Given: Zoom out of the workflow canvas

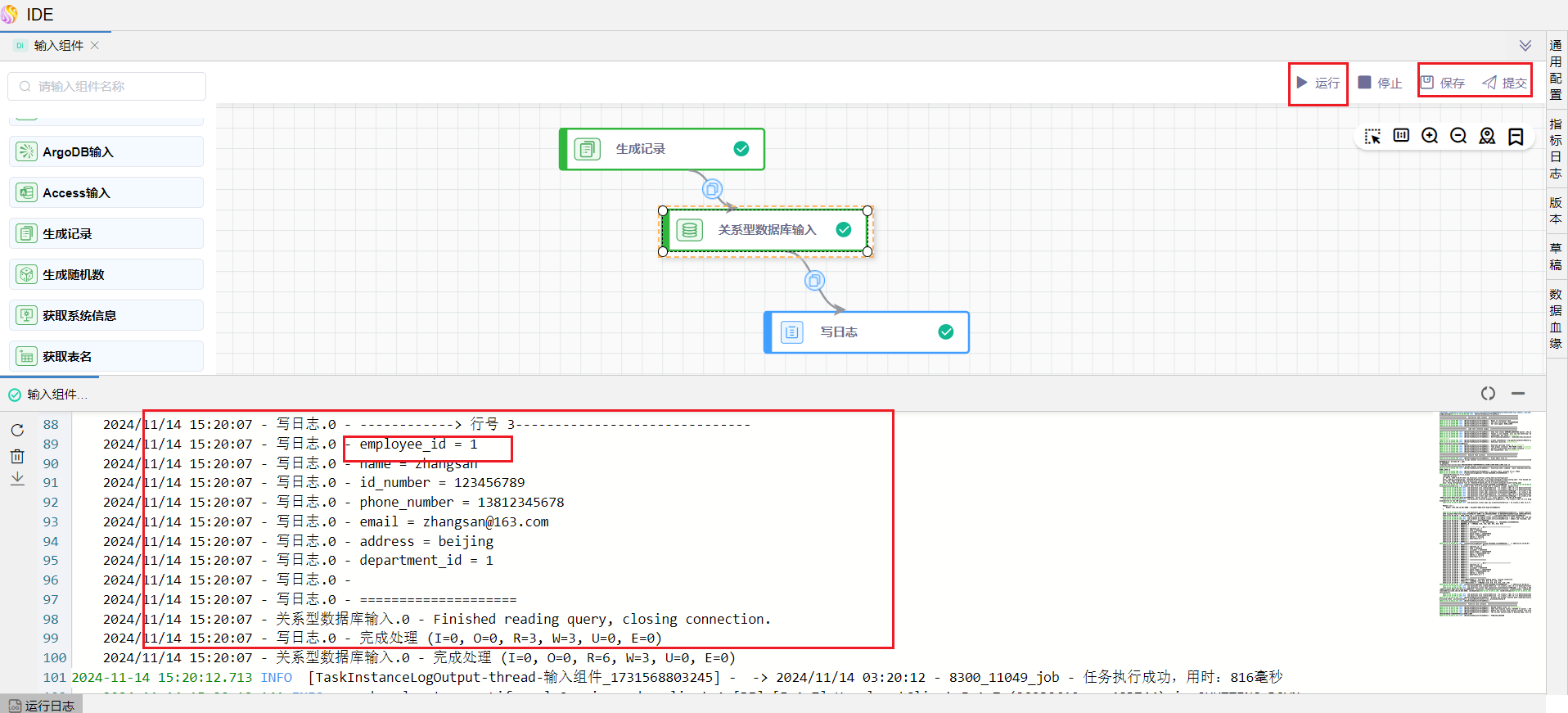Looking at the screenshot, I should click(1458, 136).
